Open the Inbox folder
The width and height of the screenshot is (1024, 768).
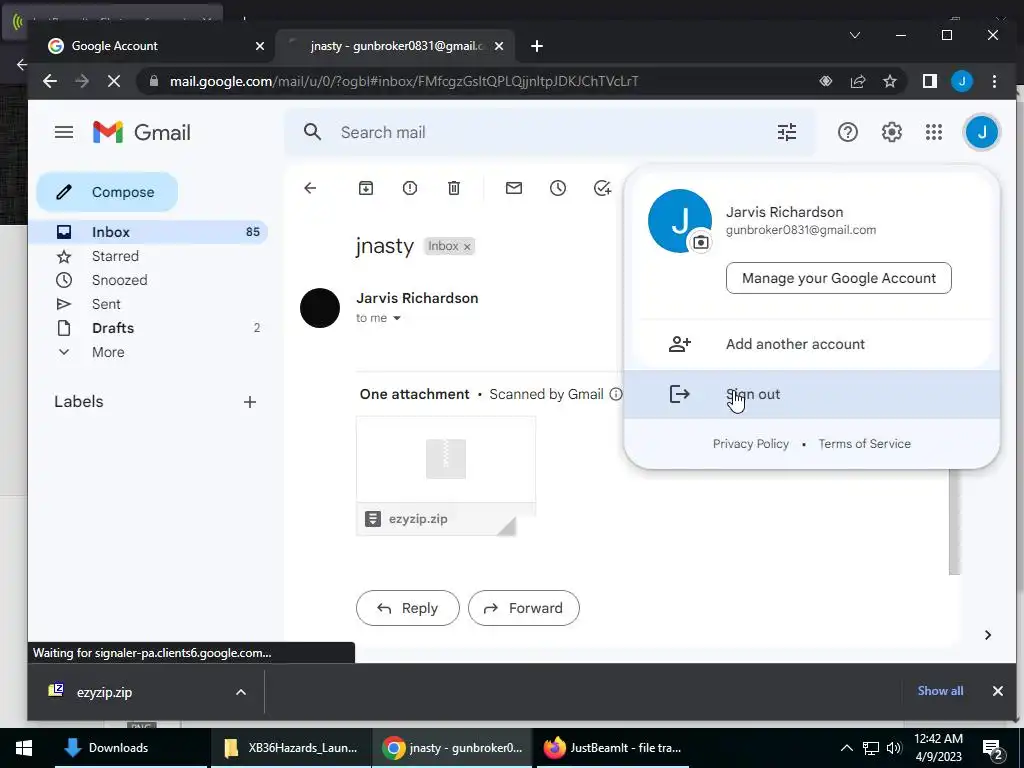click(x=148, y=232)
